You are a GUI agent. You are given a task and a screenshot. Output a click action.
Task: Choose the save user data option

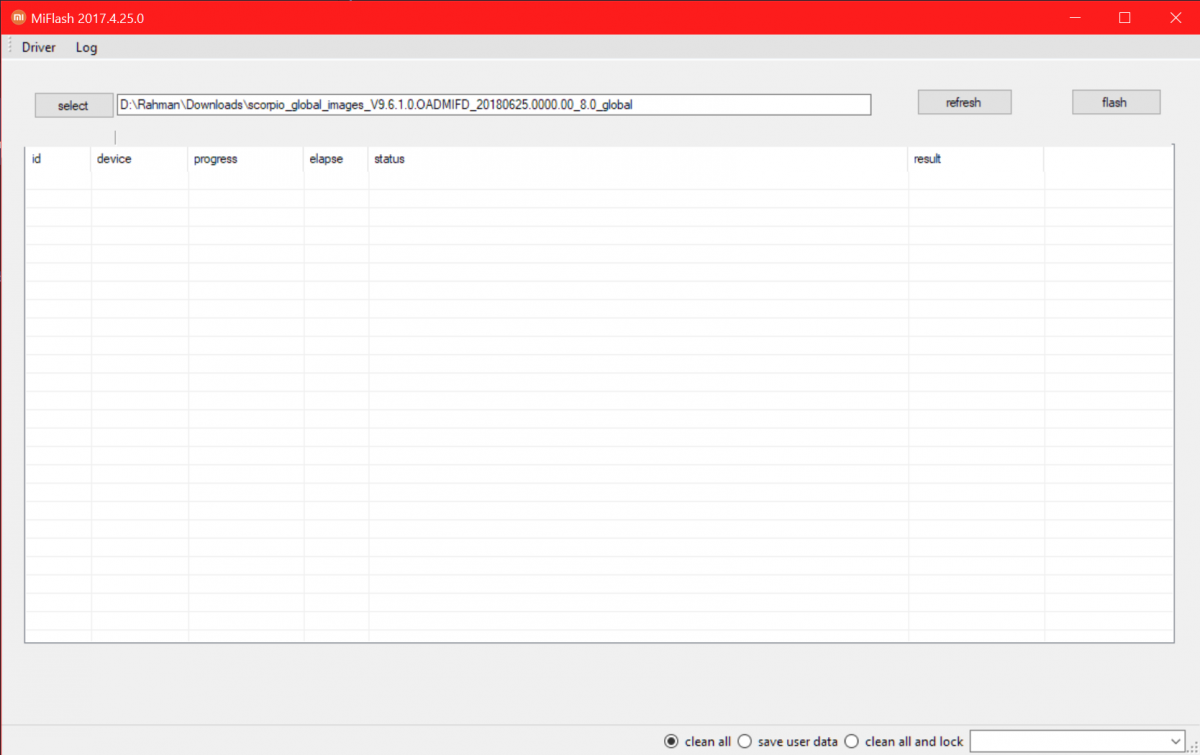[x=788, y=741]
